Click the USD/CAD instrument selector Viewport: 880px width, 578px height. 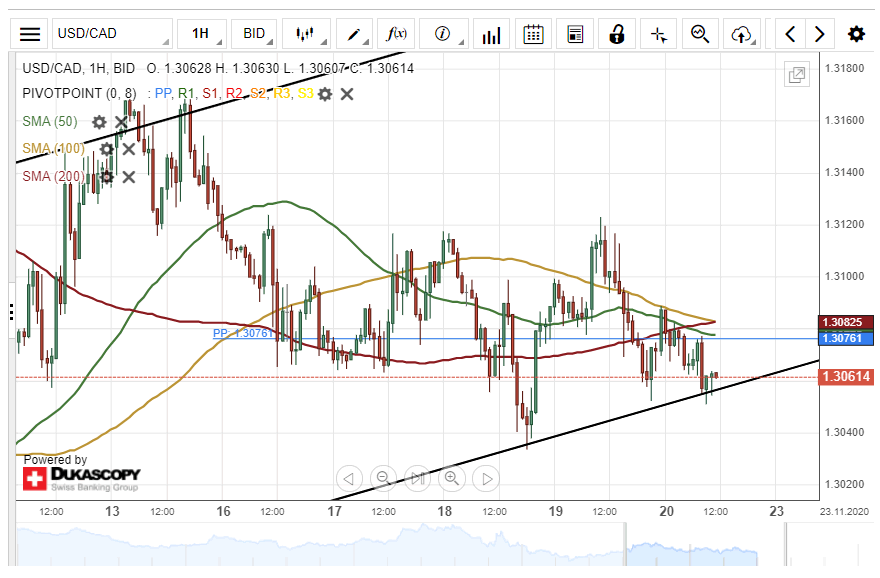tap(111, 34)
